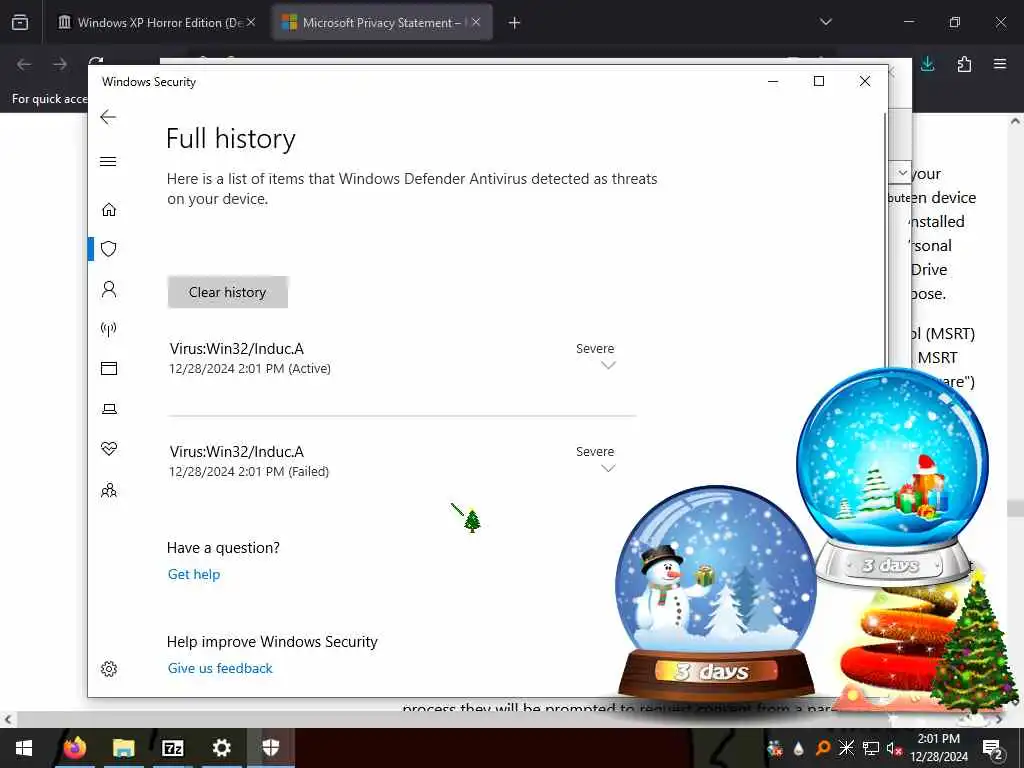This screenshot has height=768, width=1024.
Task: Close the Windows XP Horror Edition tab
Action: (x=251, y=22)
